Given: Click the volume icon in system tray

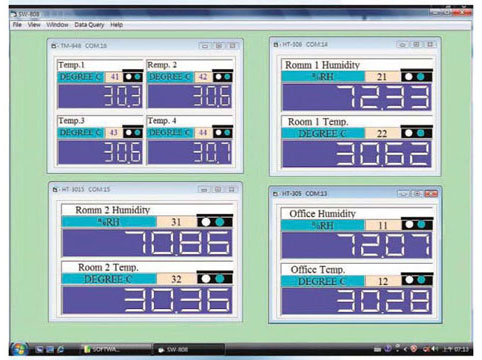Looking at the screenshot, I should pos(435,349).
